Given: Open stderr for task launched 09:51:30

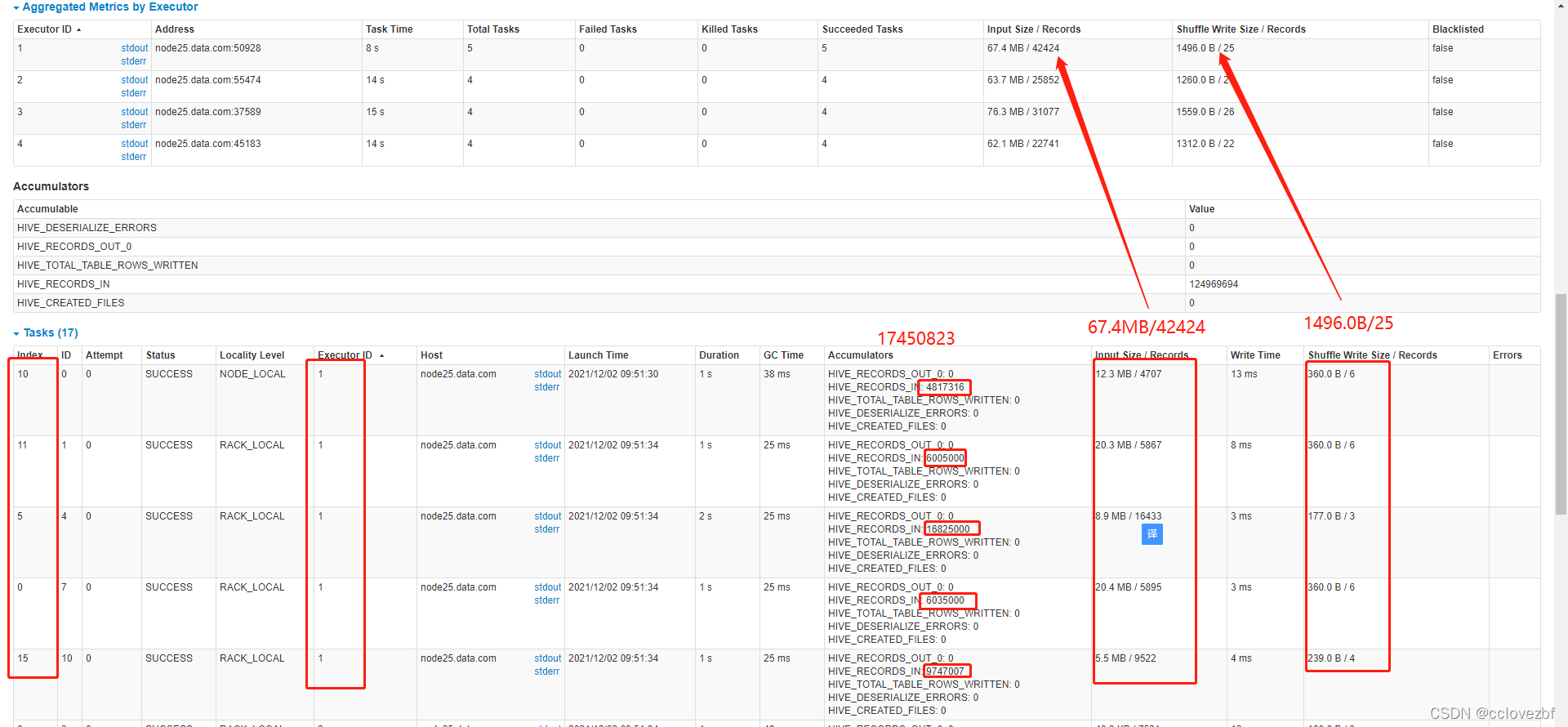Looking at the screenshot, I should 547,387.
